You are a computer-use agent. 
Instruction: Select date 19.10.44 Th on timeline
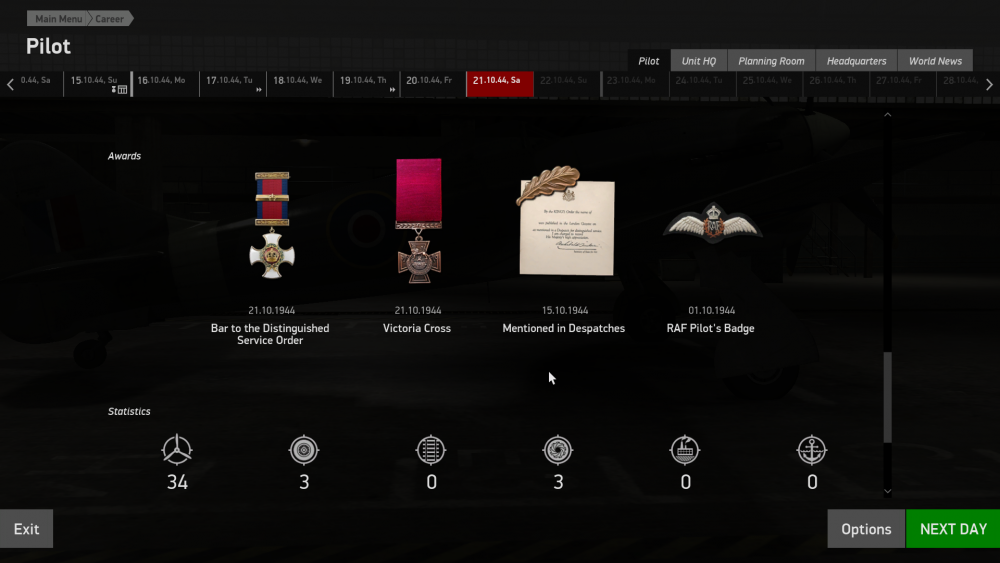pos(367,84)
